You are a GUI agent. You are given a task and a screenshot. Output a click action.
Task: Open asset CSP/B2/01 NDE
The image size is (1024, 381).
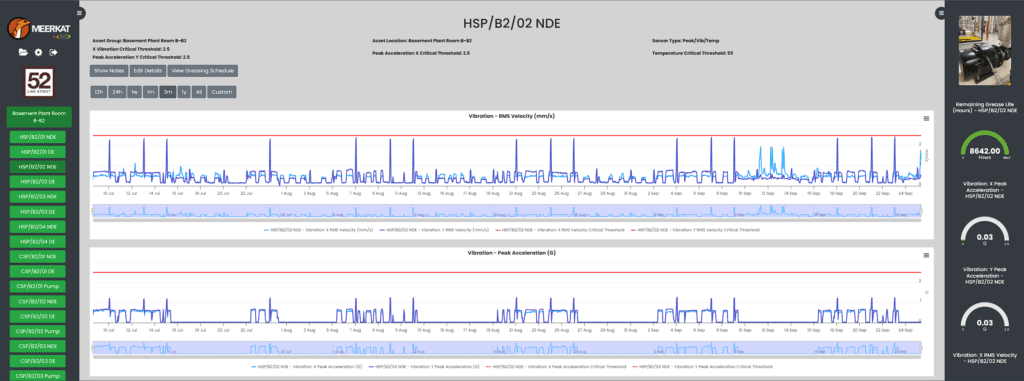[38, 257]
